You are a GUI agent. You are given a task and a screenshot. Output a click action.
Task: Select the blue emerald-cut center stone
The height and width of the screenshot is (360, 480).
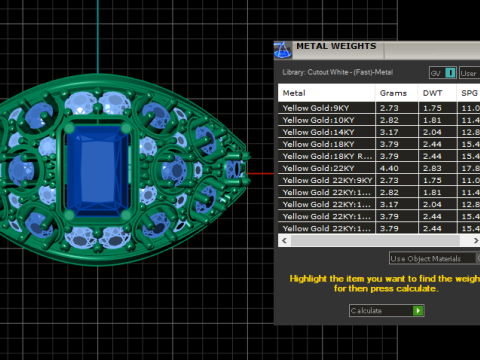coord(98,171)
